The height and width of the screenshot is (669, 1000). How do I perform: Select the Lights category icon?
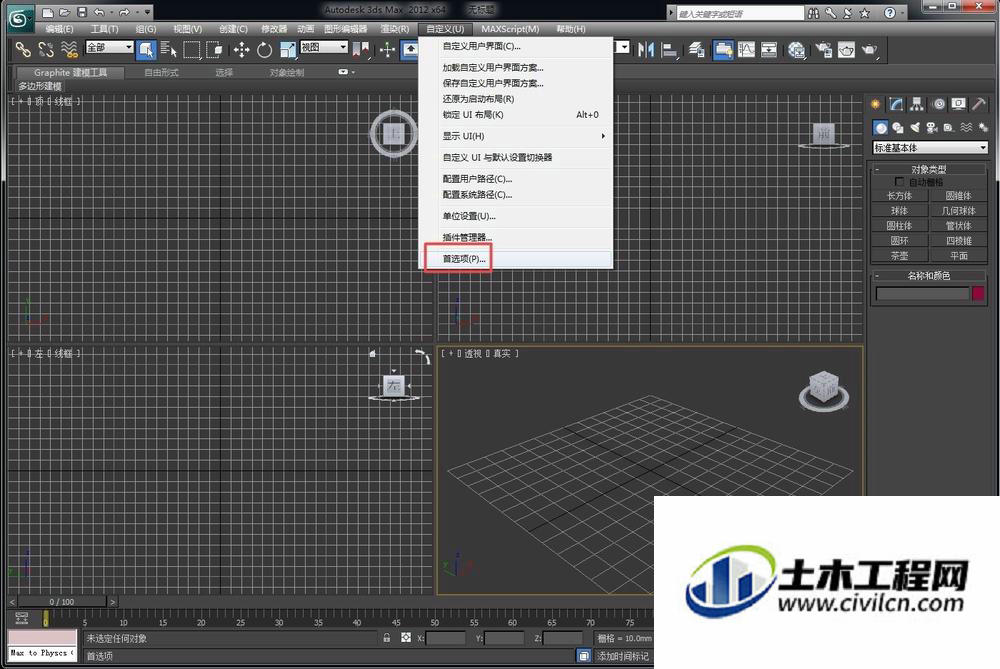[x=915, y=128]
